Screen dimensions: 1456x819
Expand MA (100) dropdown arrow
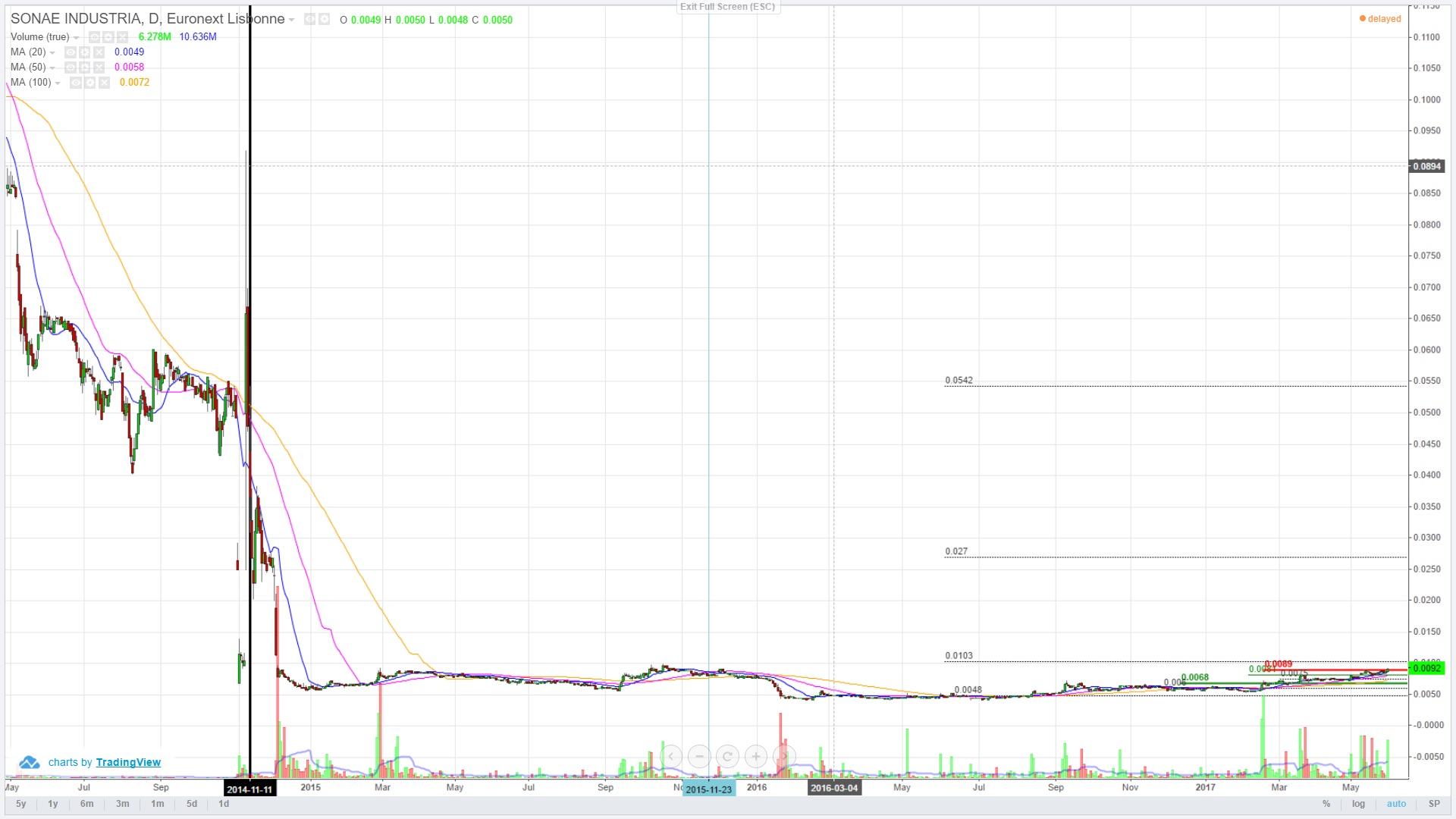pos(58,83)
